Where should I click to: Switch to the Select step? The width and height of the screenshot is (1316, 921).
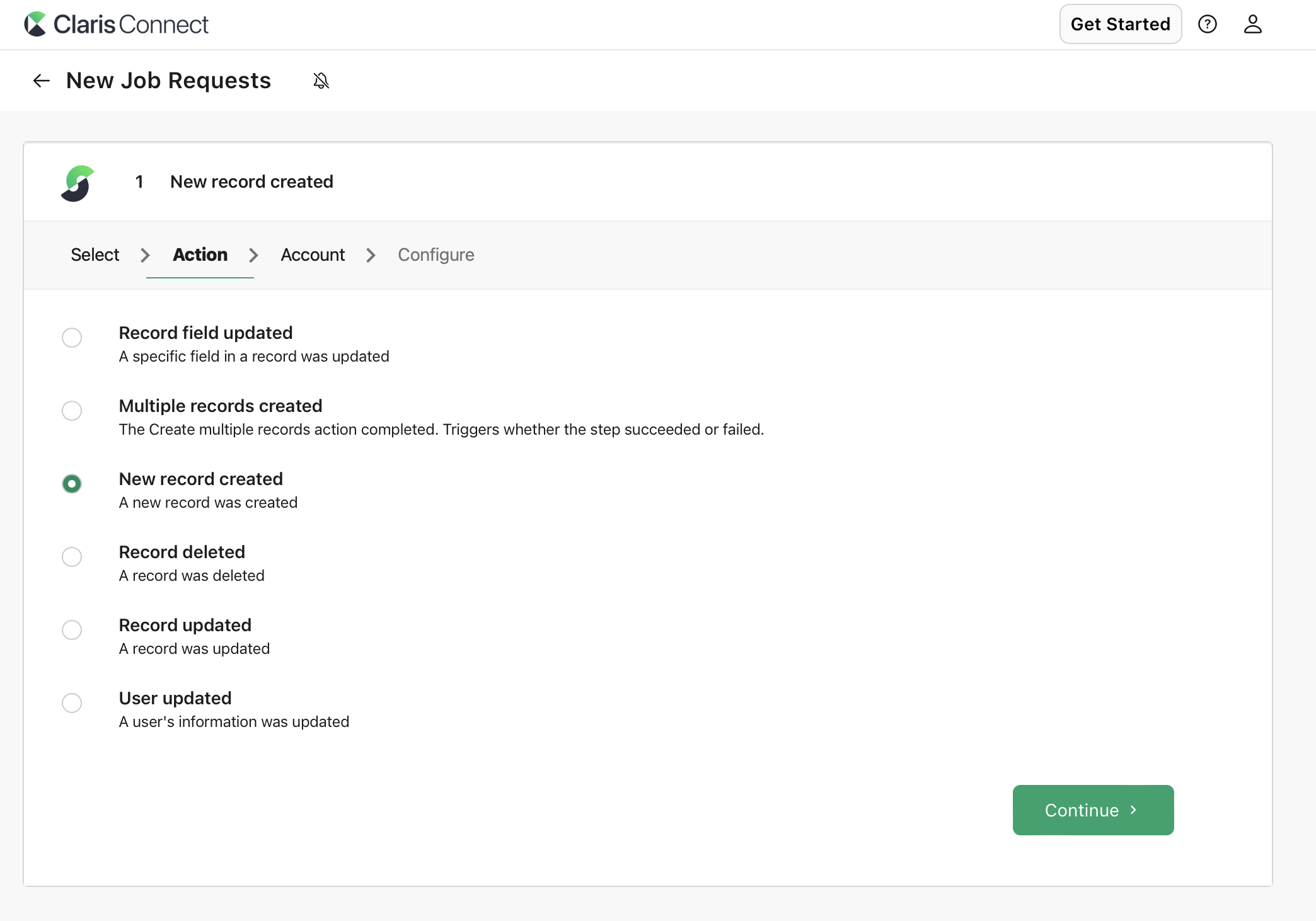(x=94, y=255)
